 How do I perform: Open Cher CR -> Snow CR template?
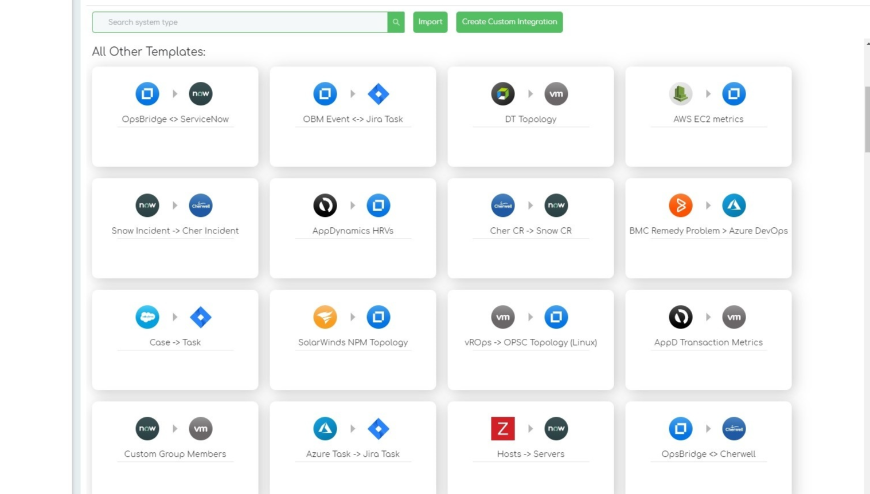coord(530,230)
